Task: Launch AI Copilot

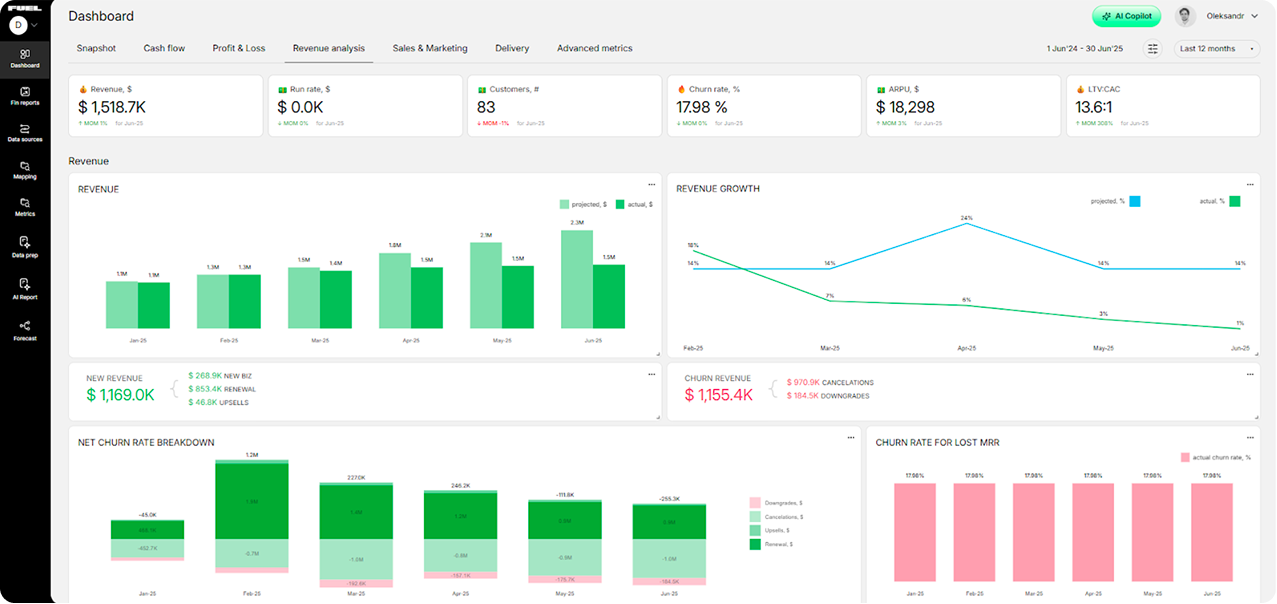Action: (x=1126, y=16)
